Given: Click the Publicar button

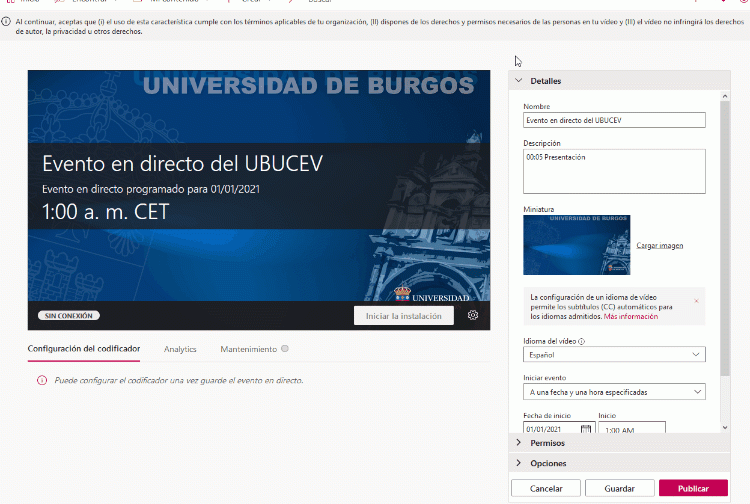Looking at the screenshot, I should 693,488.
